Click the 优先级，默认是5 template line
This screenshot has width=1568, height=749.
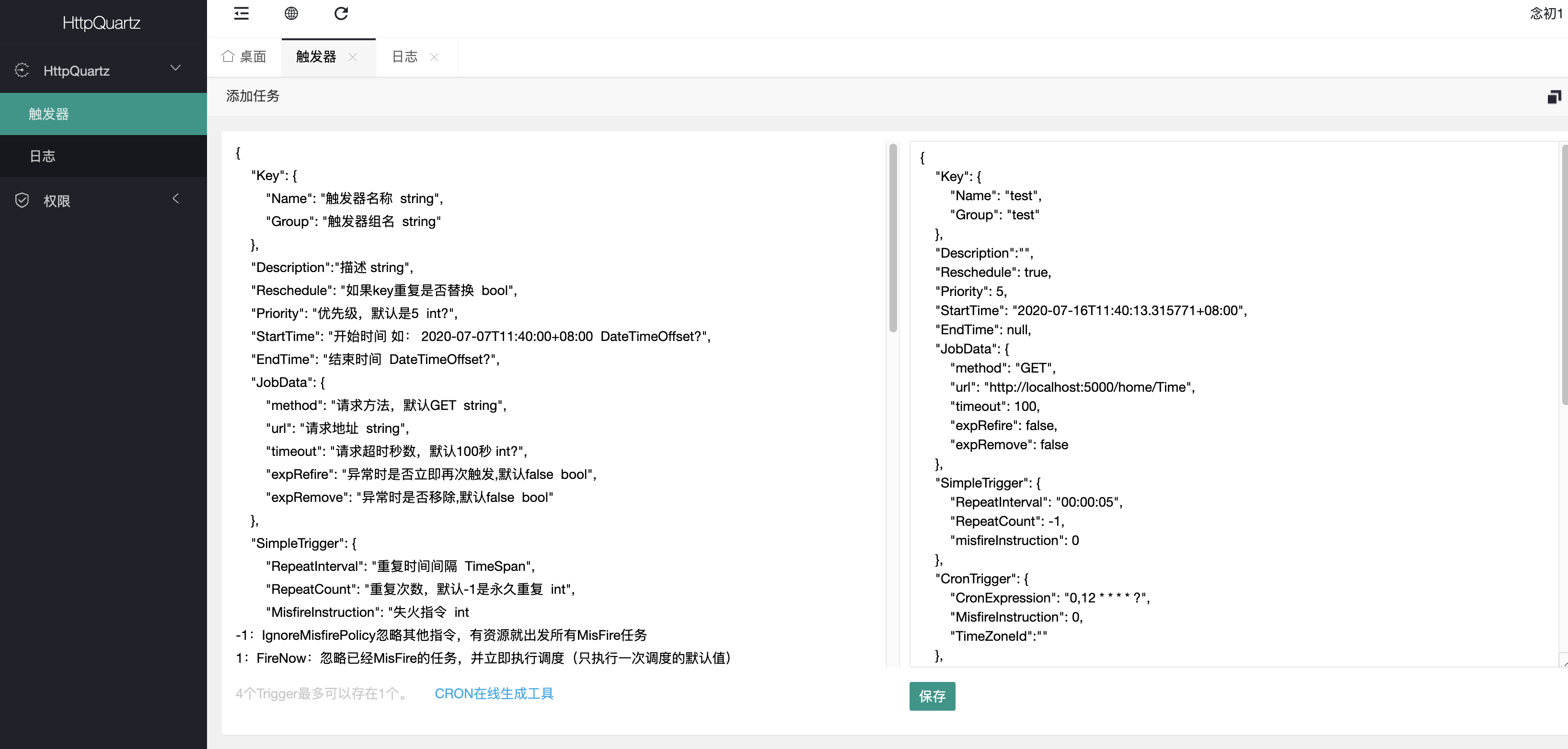pos(354,313)
